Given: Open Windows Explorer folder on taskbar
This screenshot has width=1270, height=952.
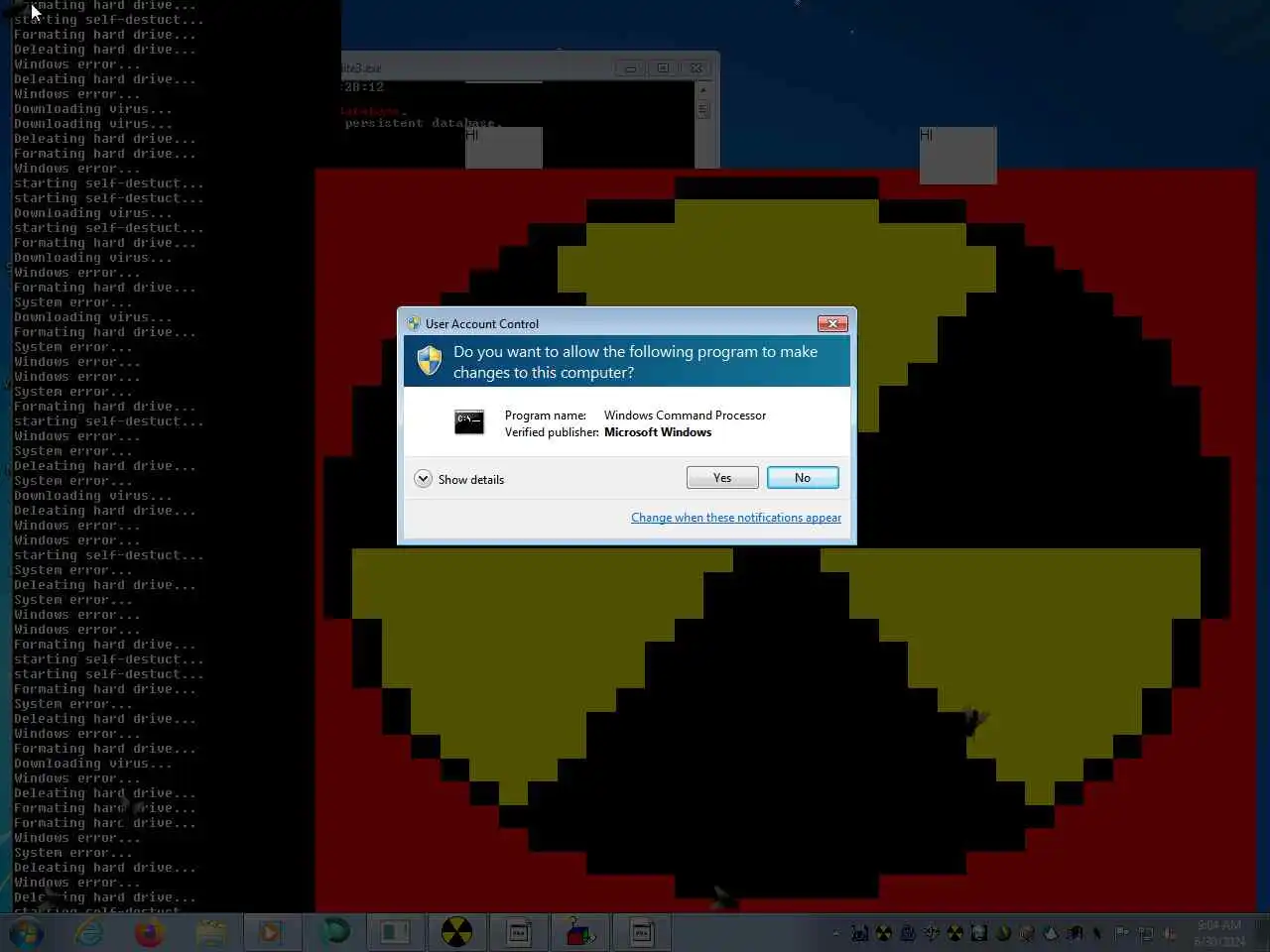Looking at the screenshot, I should [x=210, y=933].
